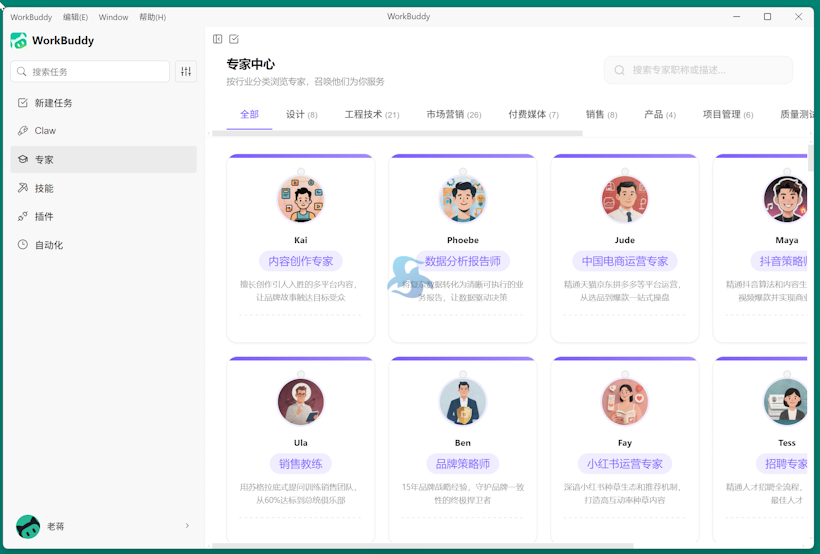
Task: Click the 新建任务 edit icon
Action: pos(22,103)
